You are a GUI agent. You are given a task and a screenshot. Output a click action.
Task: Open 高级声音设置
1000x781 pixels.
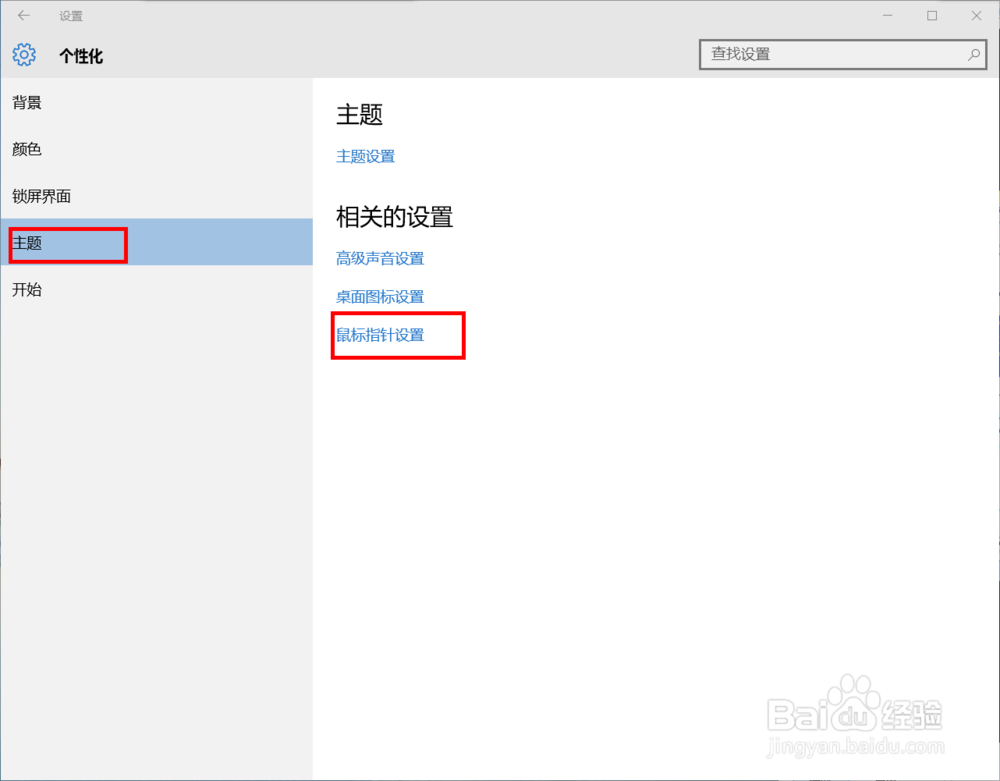381,257
